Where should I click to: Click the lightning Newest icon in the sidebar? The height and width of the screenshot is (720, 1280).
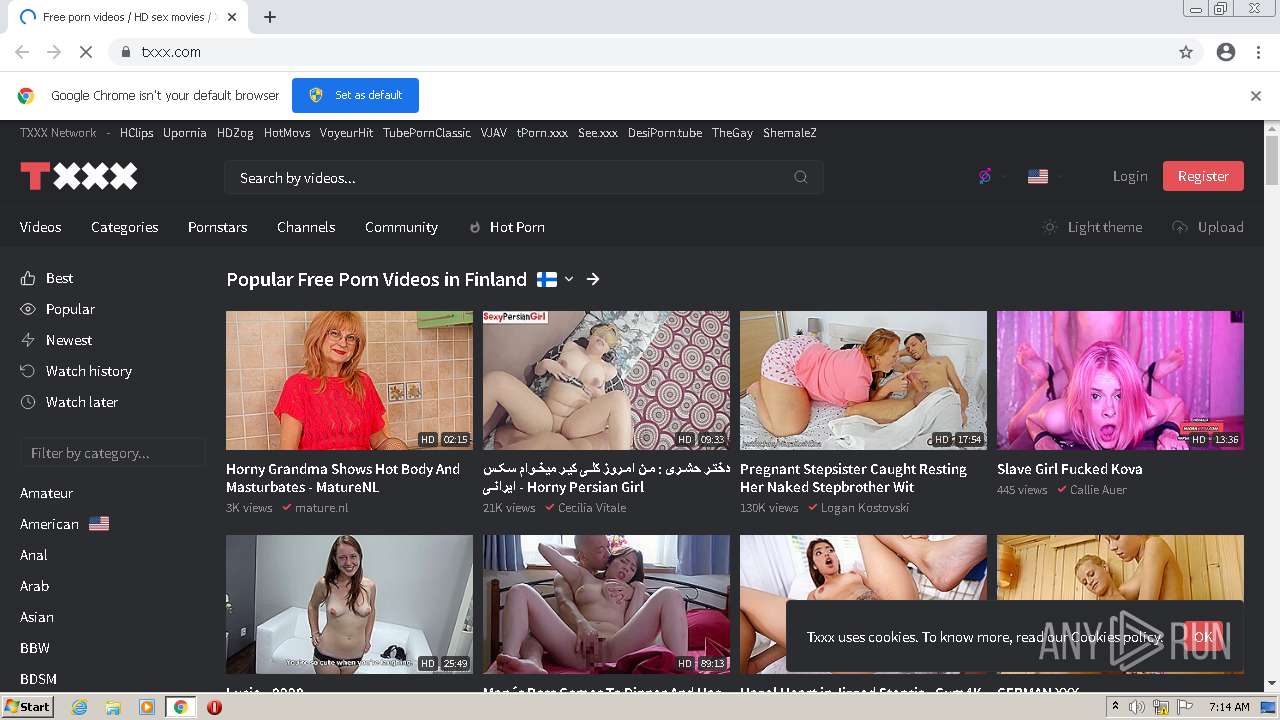point(28,340)
